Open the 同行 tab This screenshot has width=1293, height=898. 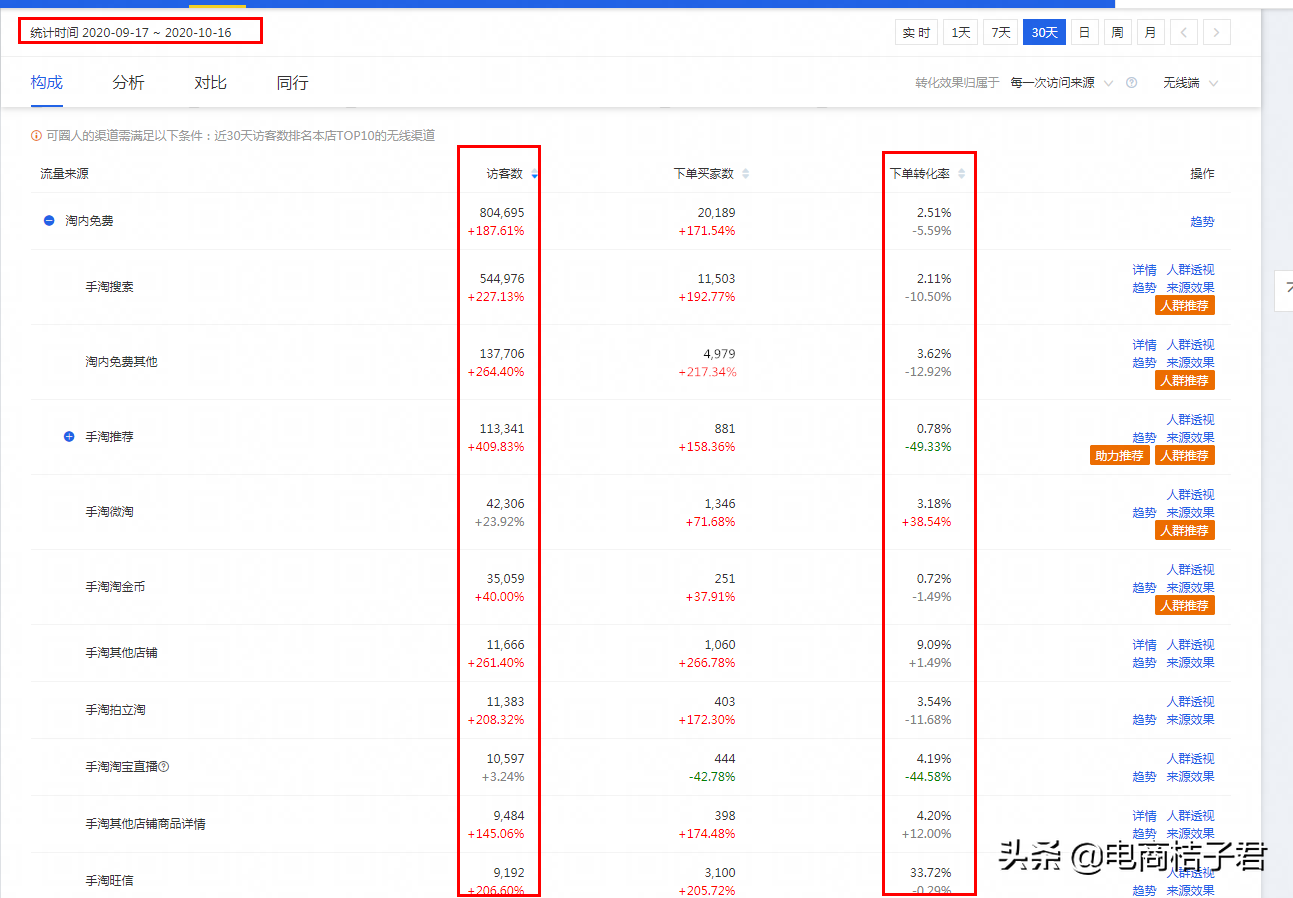click(x=292, y=83)
